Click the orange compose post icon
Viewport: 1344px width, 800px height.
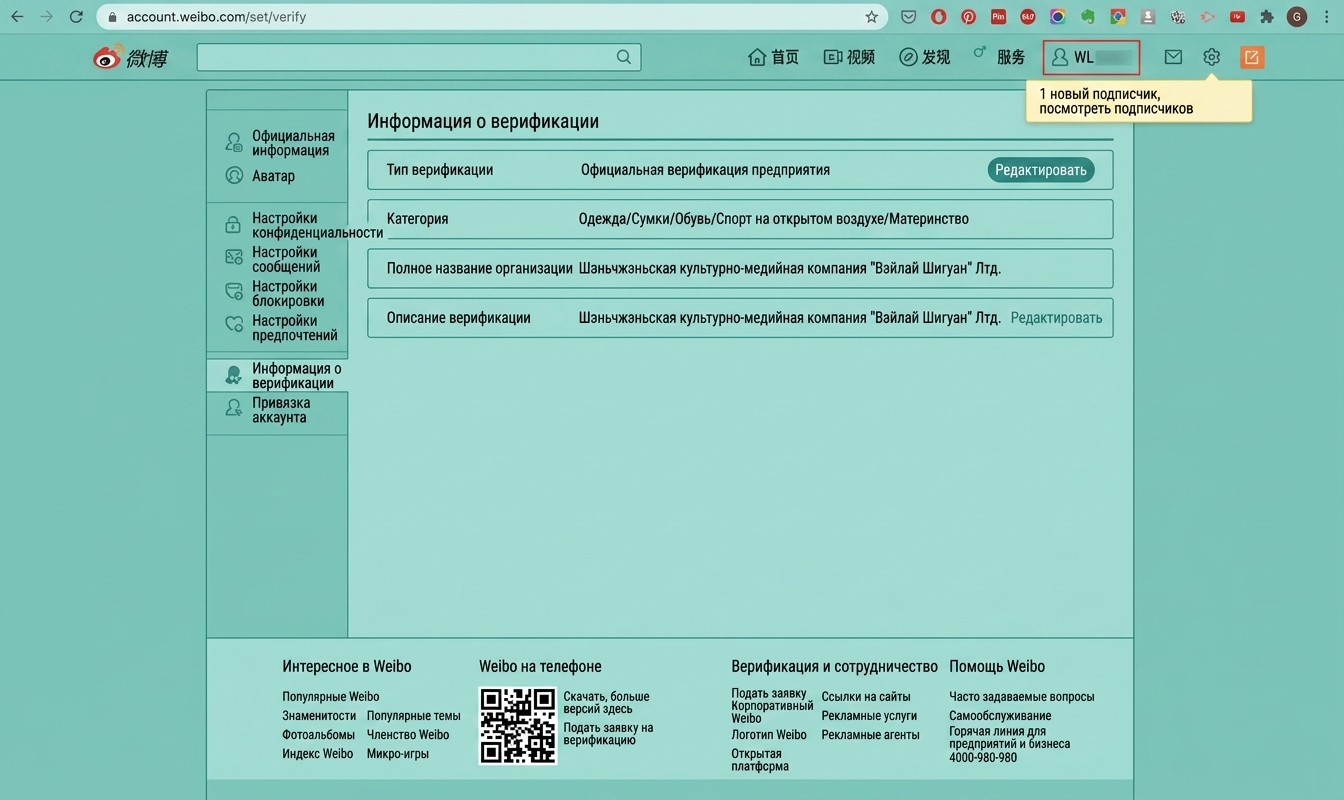coord(1252,57)
